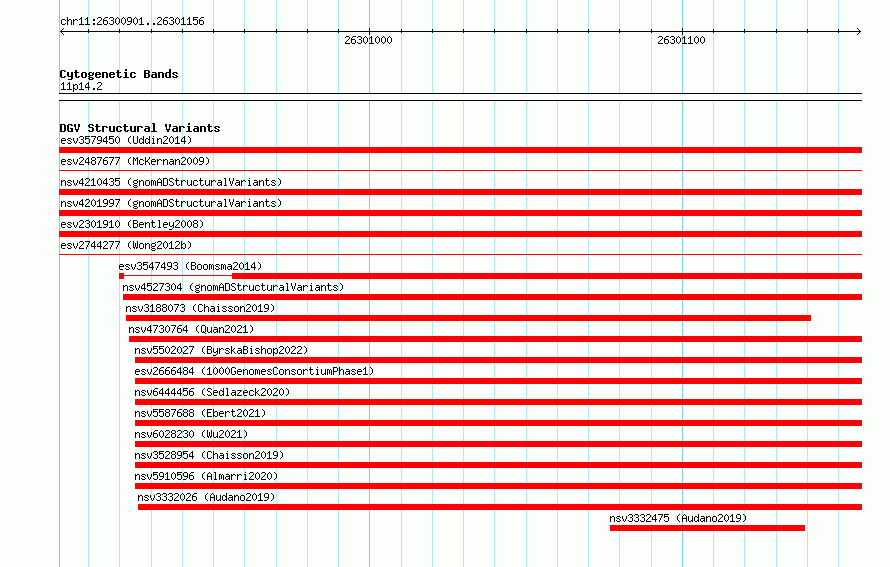Click the red bar under nsv4201997
The image size is (890, 567).
point(461,213)
